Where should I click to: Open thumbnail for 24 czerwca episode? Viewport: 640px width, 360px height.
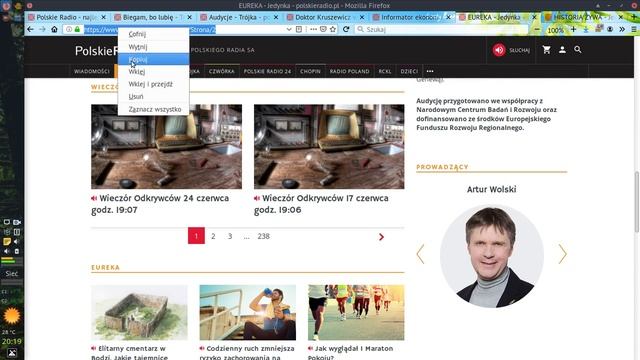pos(167,147)
